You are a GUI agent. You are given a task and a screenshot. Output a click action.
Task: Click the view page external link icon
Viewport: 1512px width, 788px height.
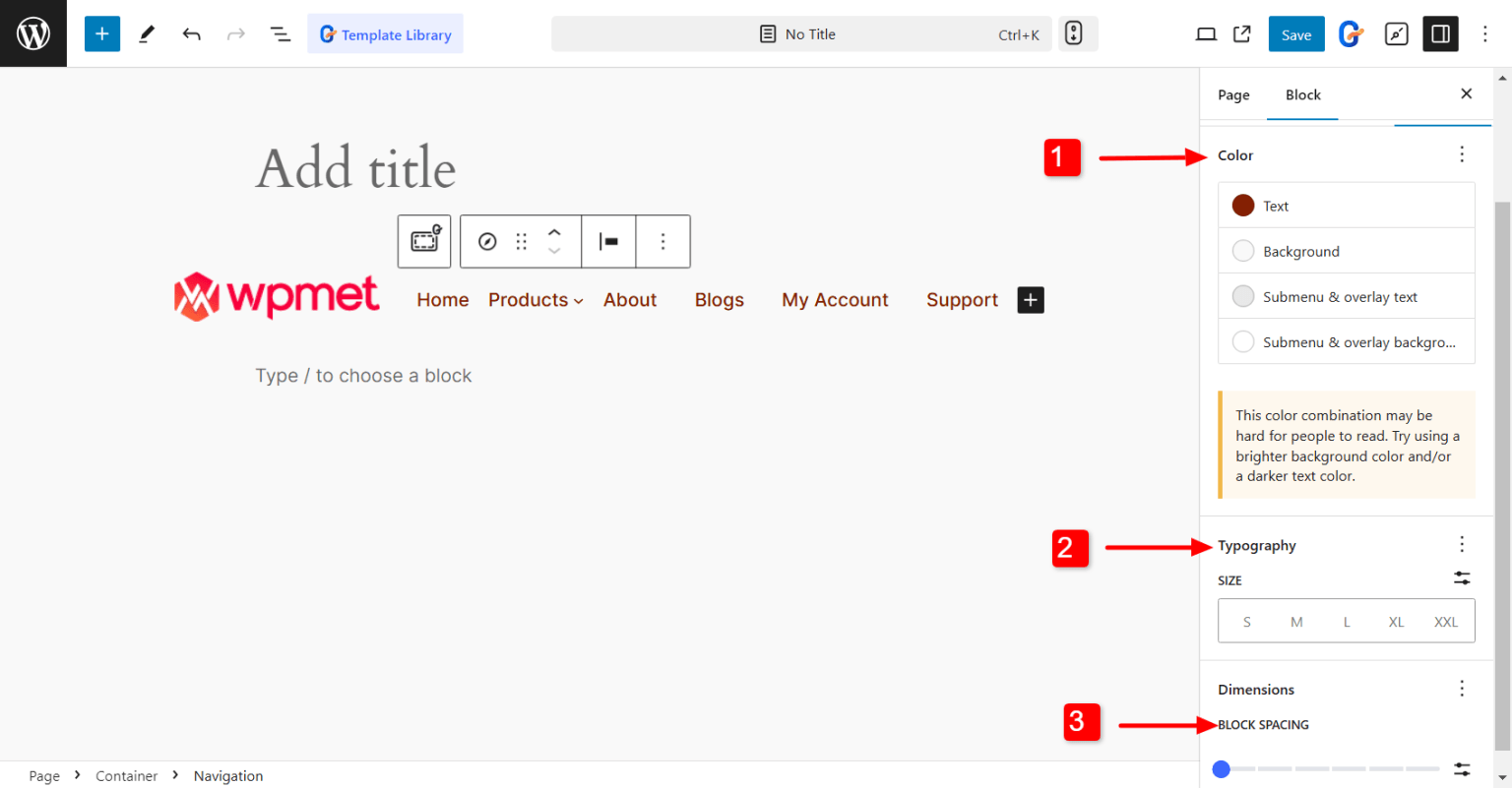(x=1241, y=33)
